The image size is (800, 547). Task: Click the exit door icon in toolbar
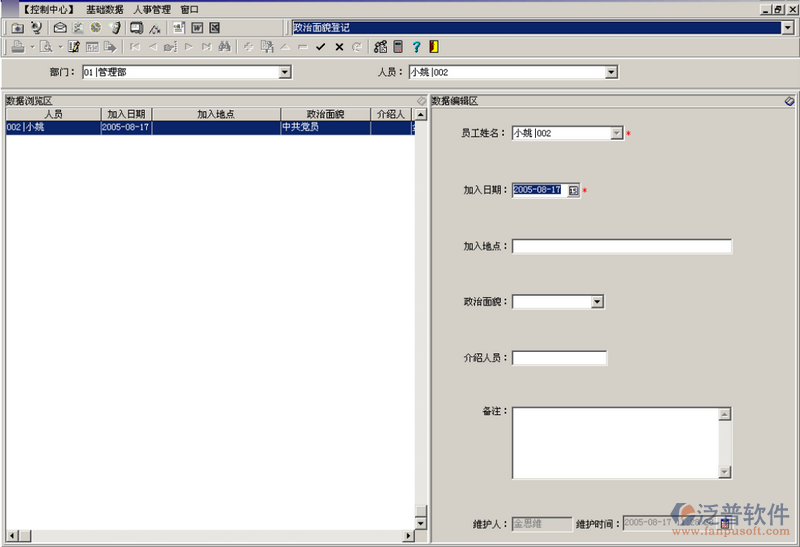point(433,47)
